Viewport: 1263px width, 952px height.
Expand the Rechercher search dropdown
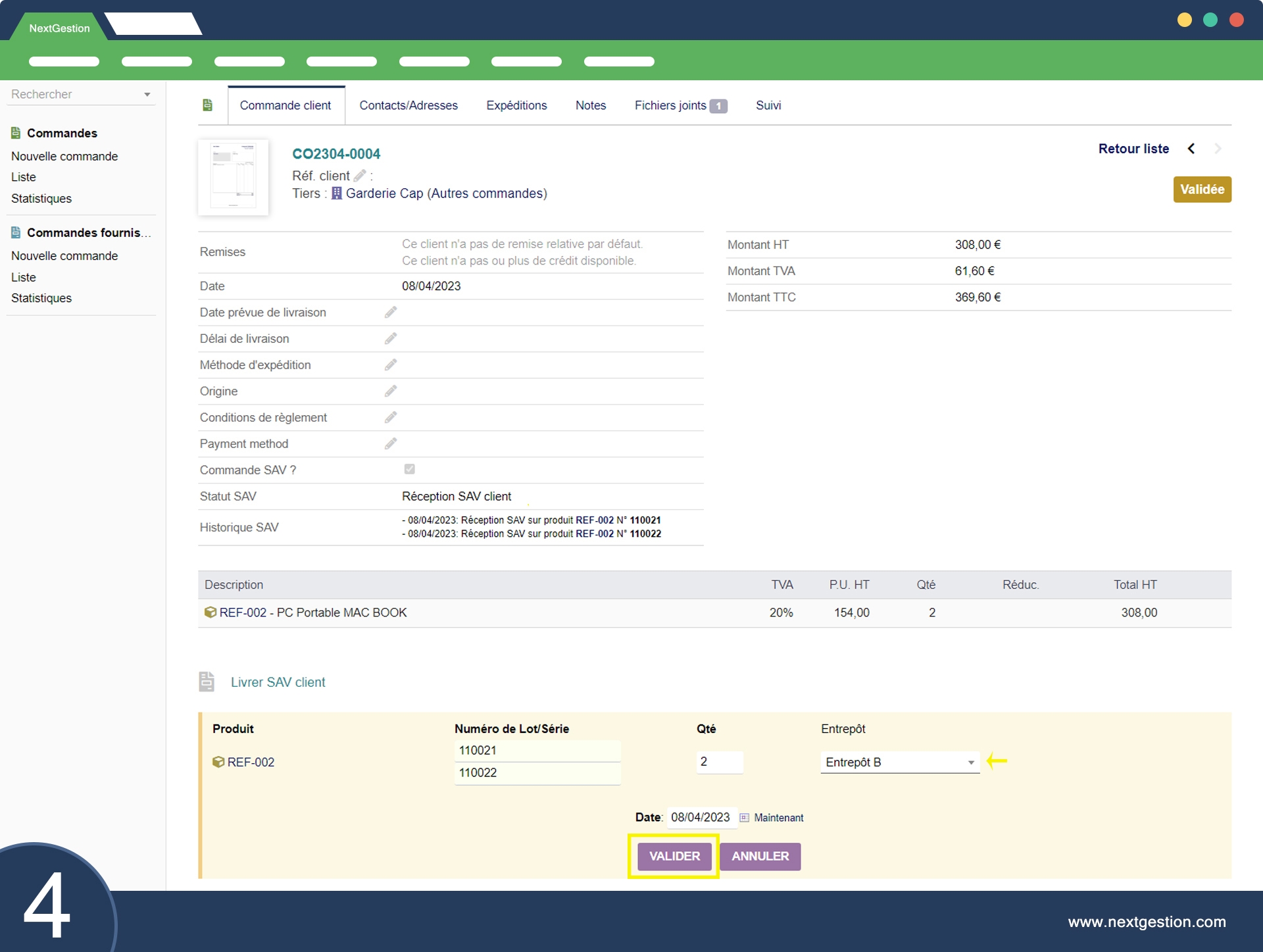147,95
